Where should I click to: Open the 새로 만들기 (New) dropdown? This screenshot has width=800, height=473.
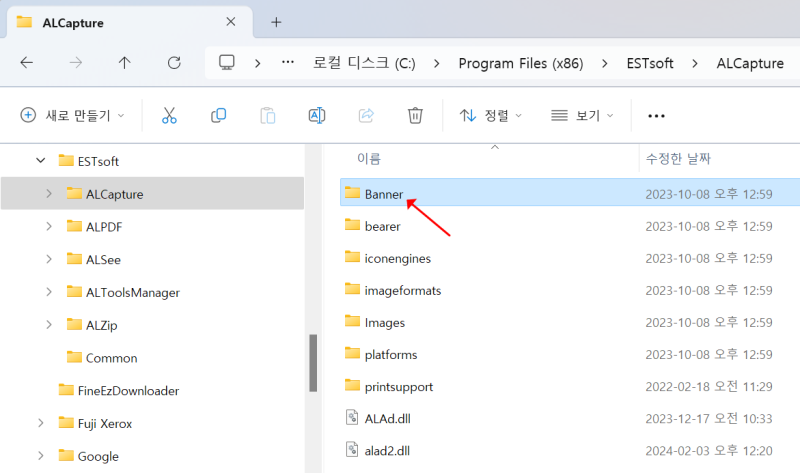point(72,115)
